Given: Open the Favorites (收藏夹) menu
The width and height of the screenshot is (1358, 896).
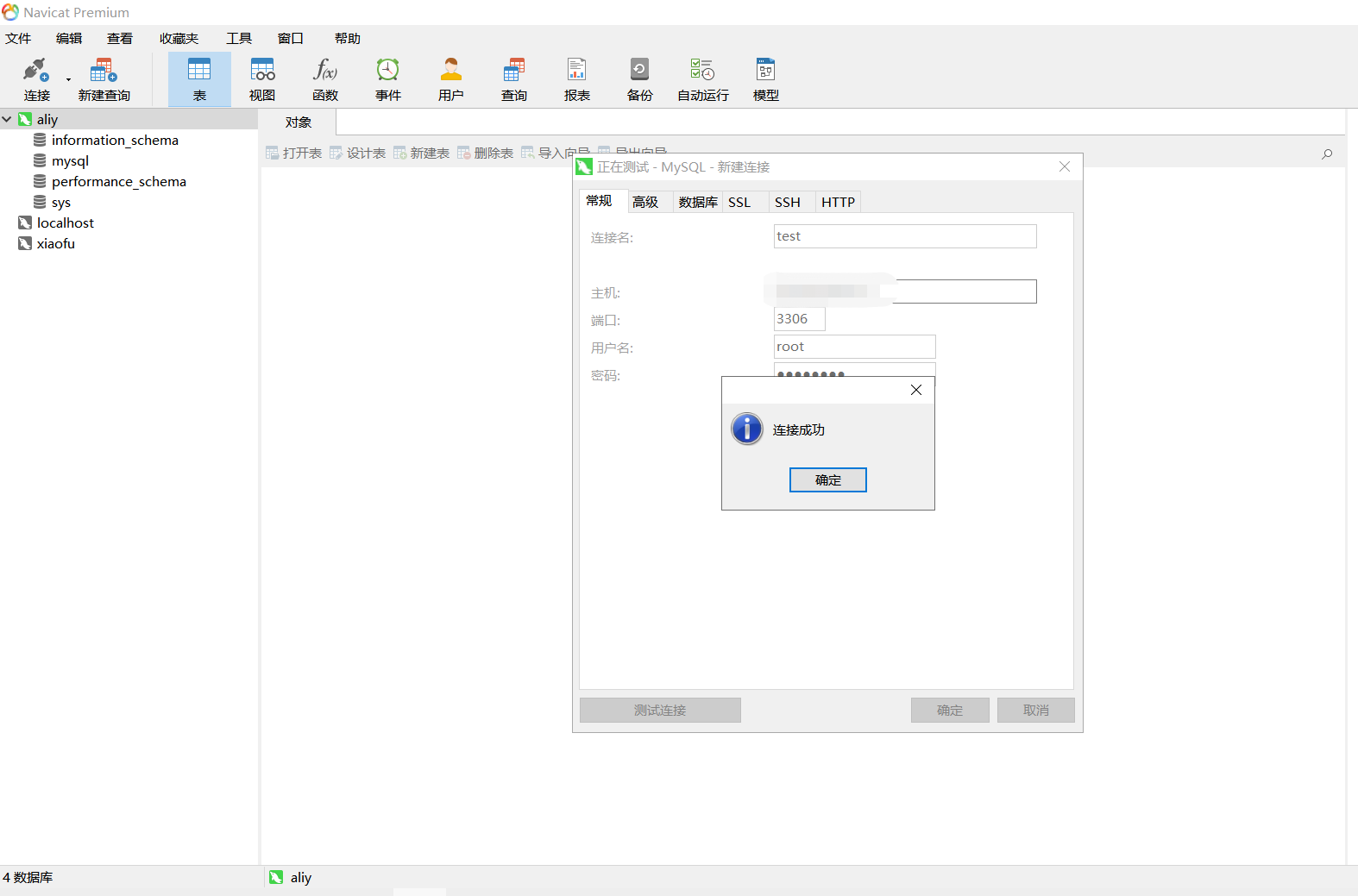Looking at the screenshot, I should [x=179, y=39].
